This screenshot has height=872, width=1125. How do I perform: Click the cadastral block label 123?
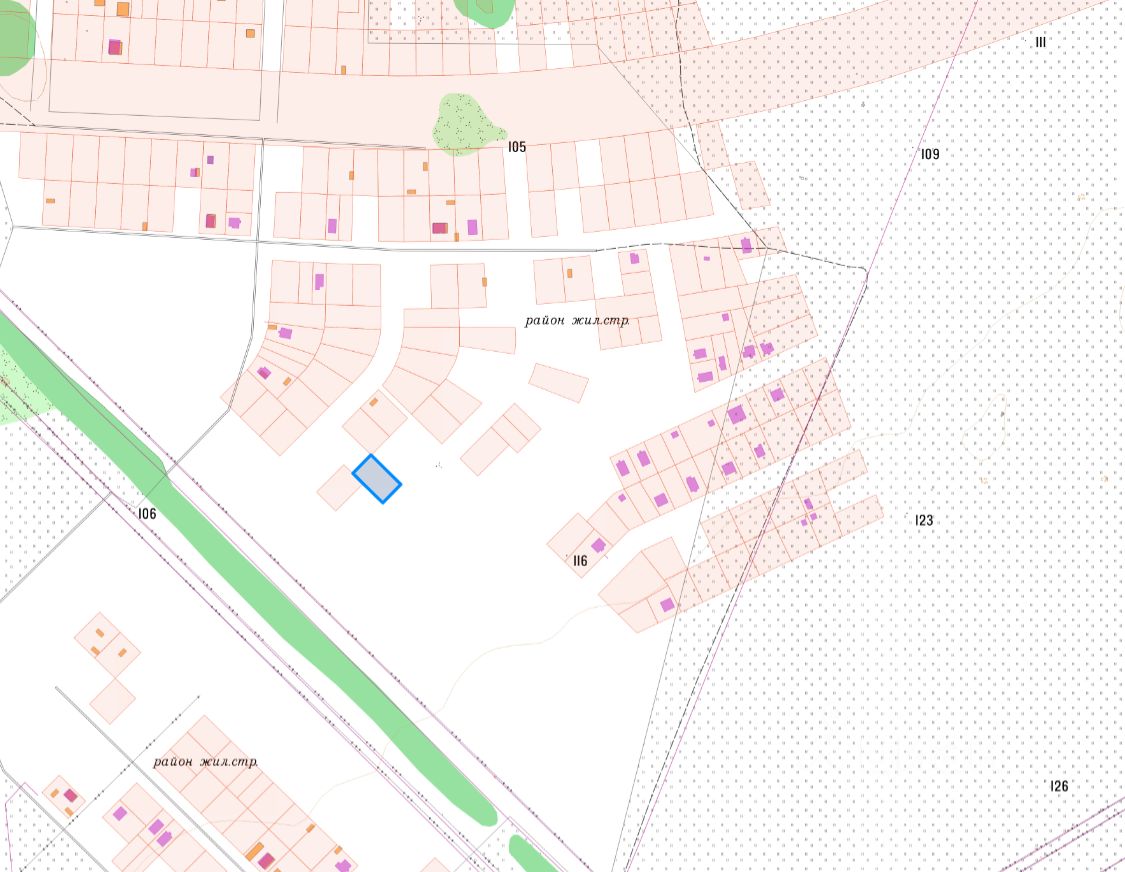(x=924, y=520)
